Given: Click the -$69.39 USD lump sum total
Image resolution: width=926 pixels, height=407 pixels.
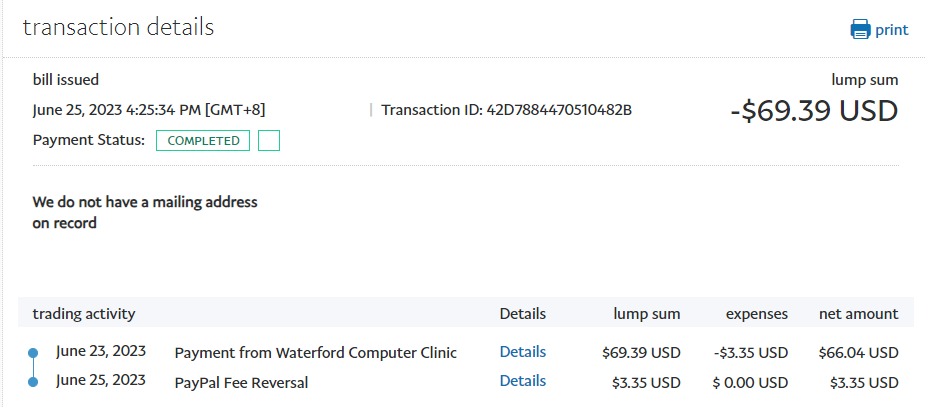Looking at the screenshot, I should 814,112.
